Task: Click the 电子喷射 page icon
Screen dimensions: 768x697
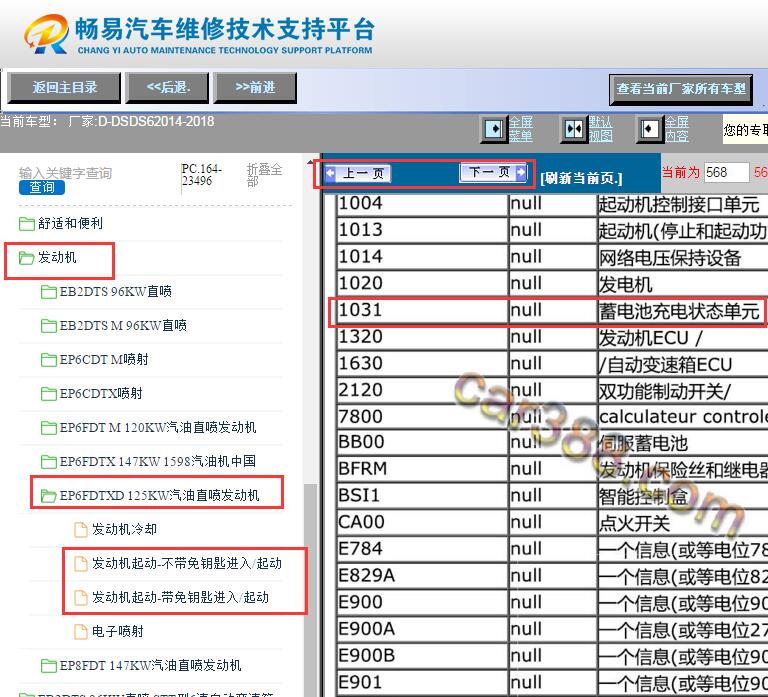Action: 80,632
